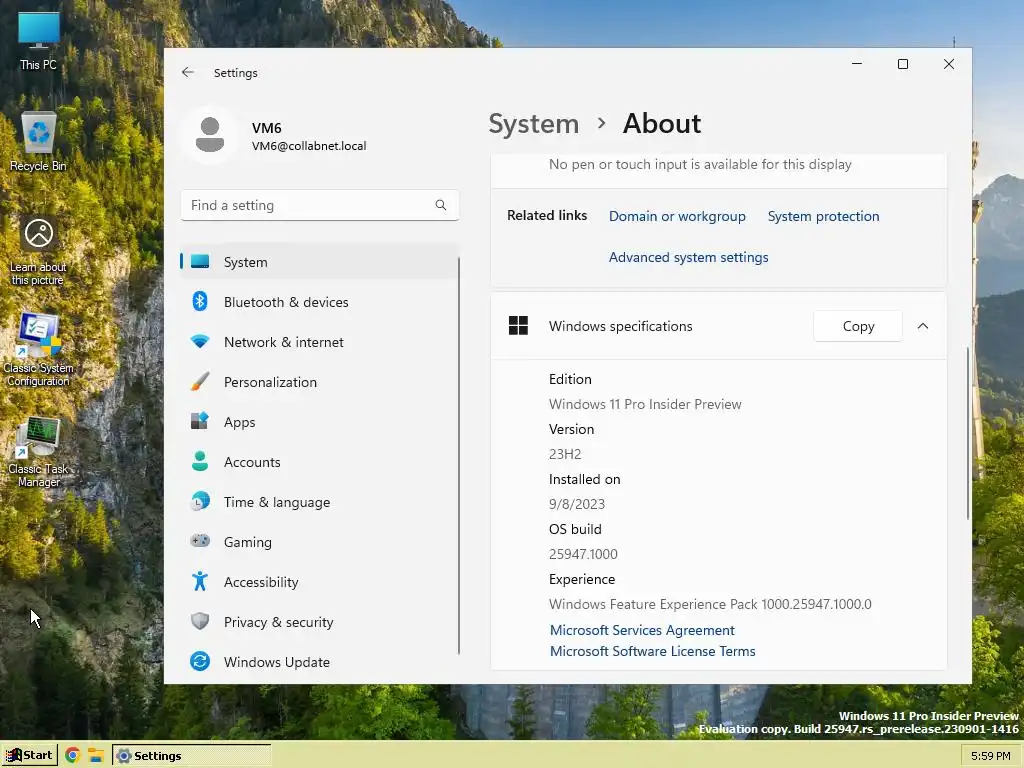Click the Bluetooth icon in sidebar
The image size is (1024, 768).
coord(200,302)
